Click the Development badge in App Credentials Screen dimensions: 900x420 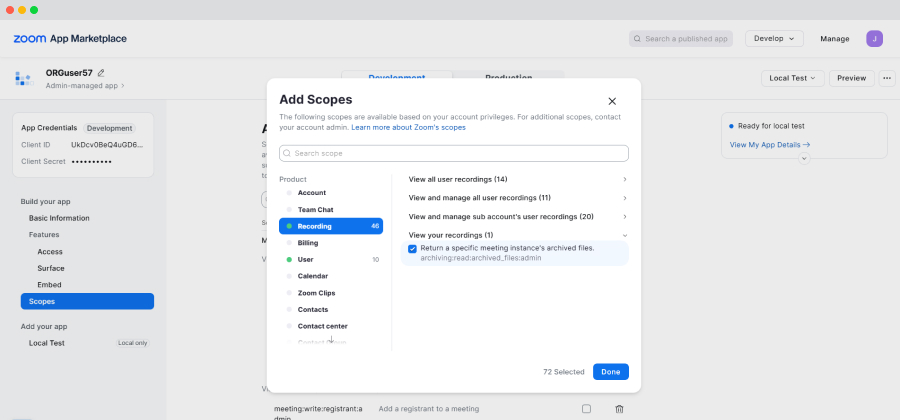109,129
